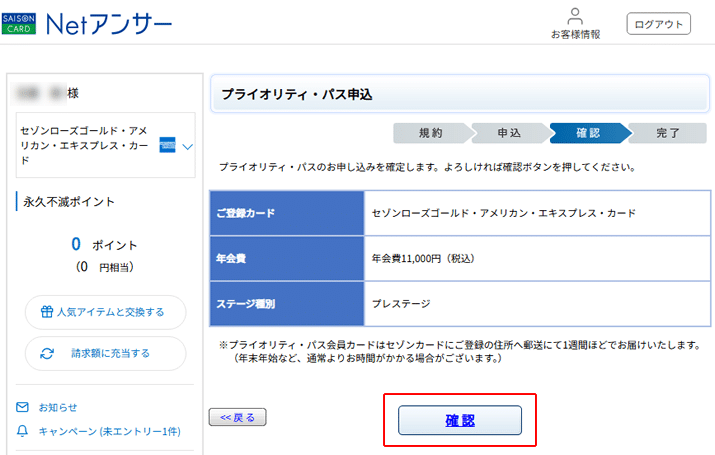Click the 0 ポイント balance value

pos(75,244)
